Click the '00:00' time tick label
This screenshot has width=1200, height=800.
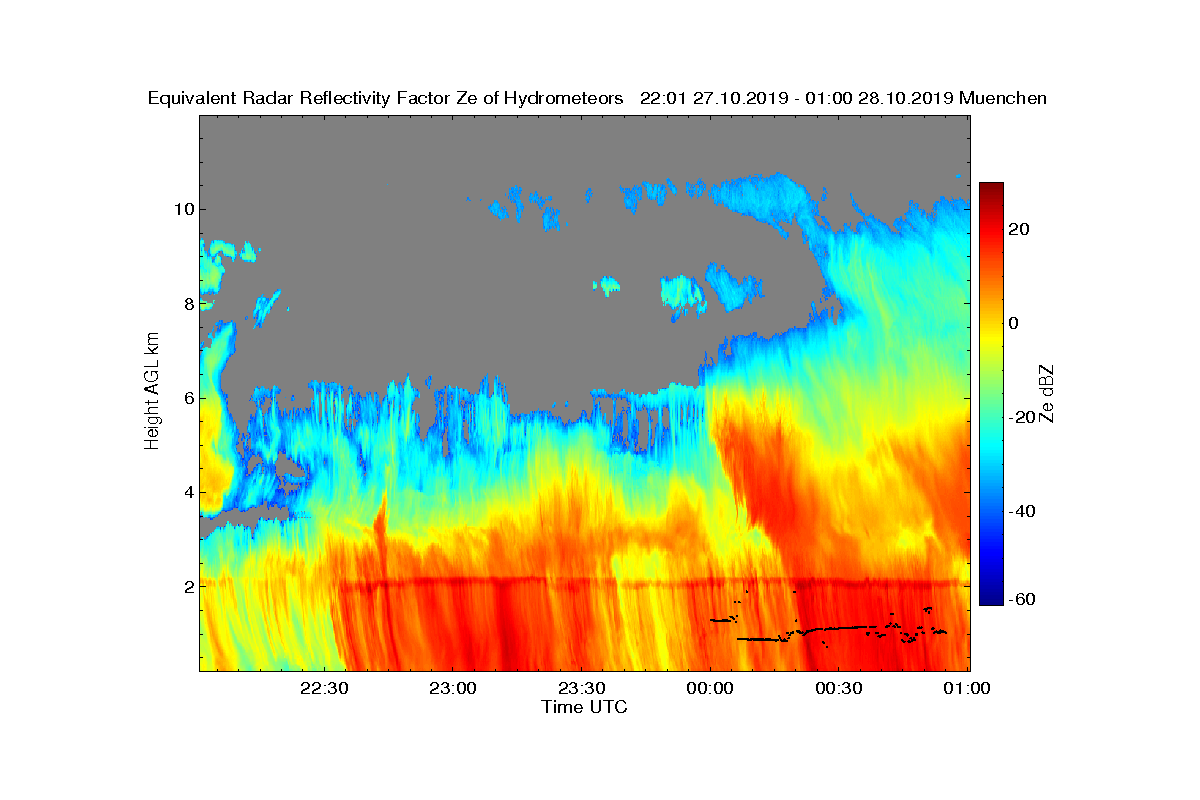tap(710, 689)
